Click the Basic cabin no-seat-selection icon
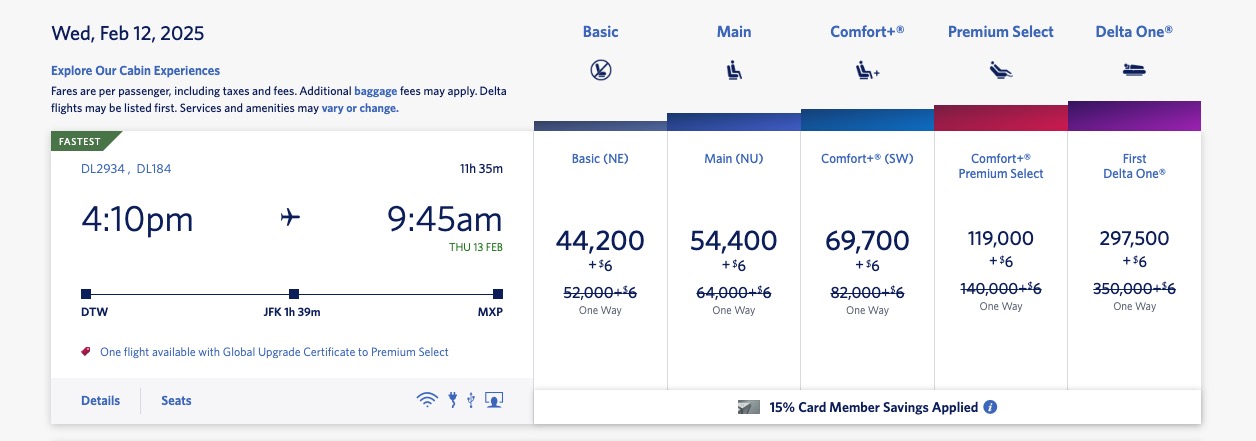This screenshot has height=441, width=1256. [x=601, y=70]
